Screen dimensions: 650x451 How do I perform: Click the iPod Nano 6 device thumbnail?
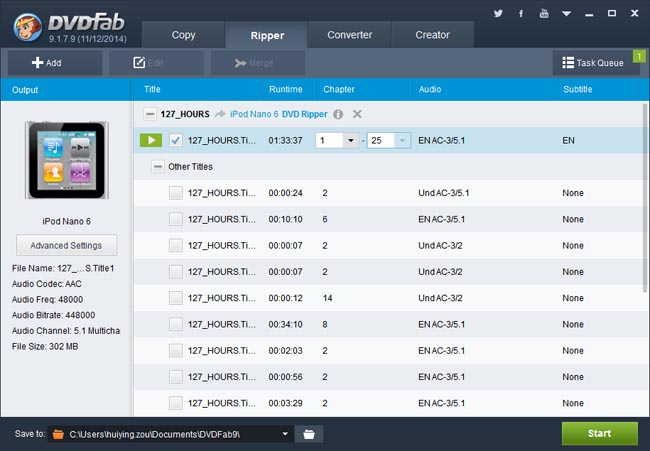click(x=67, y=160)
